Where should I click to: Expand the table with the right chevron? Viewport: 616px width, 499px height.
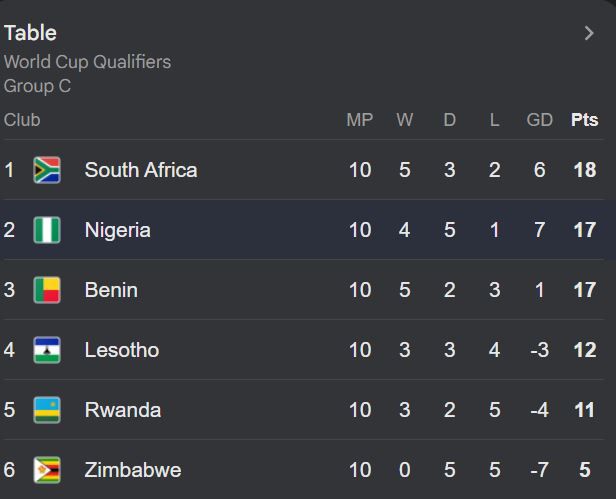[589, 33]
